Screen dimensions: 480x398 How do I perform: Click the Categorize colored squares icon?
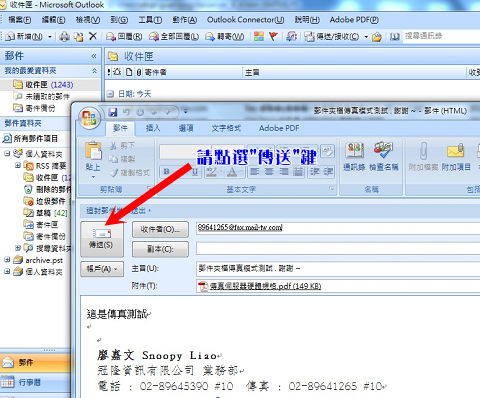[259, 36]
